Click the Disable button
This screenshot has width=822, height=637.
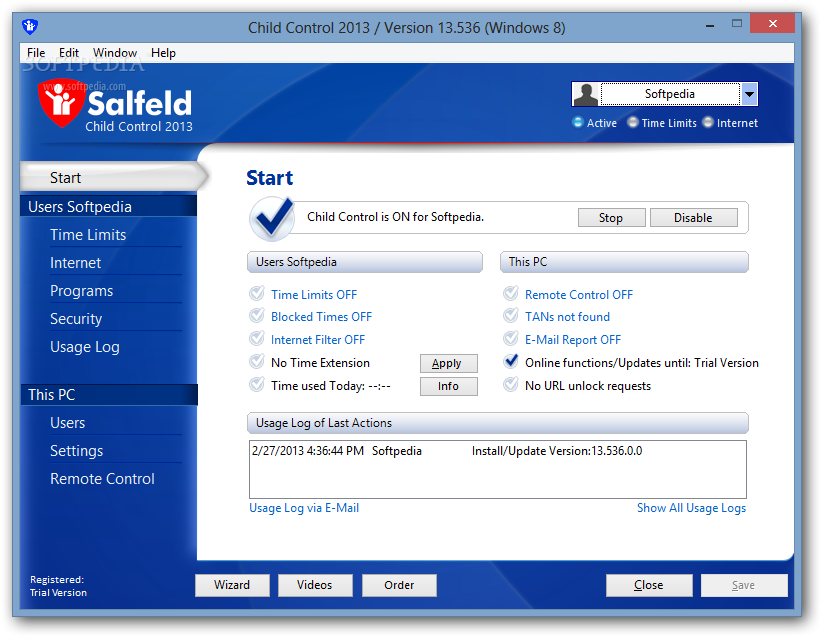tap(694, 218)
